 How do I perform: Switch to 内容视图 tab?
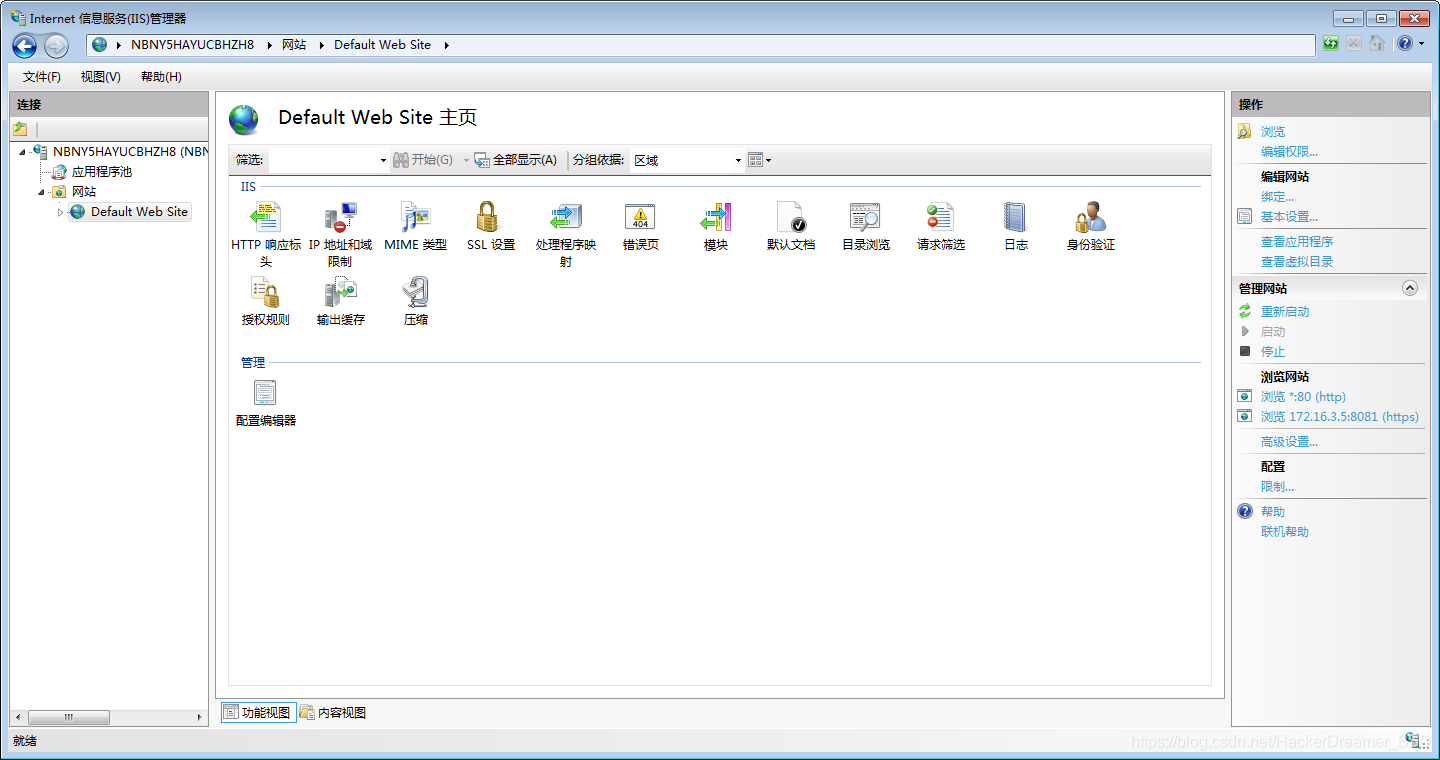click(x=333, y=713)
